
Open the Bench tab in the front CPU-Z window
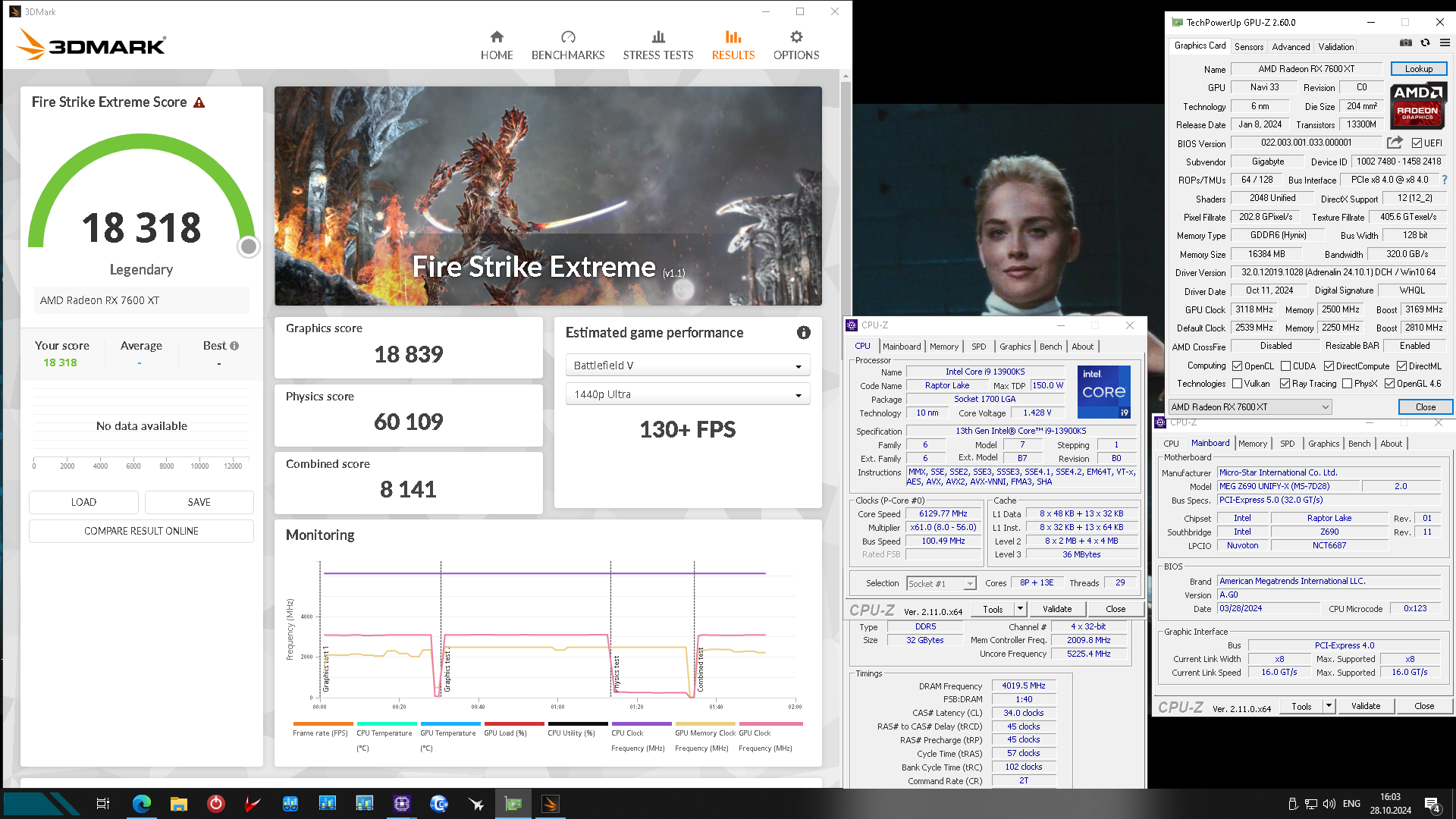click(x=1050, y=347)
